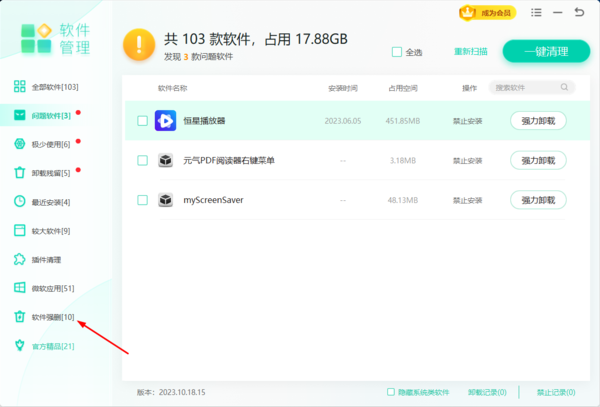Click the 重新扫描 link

(472, 52)
